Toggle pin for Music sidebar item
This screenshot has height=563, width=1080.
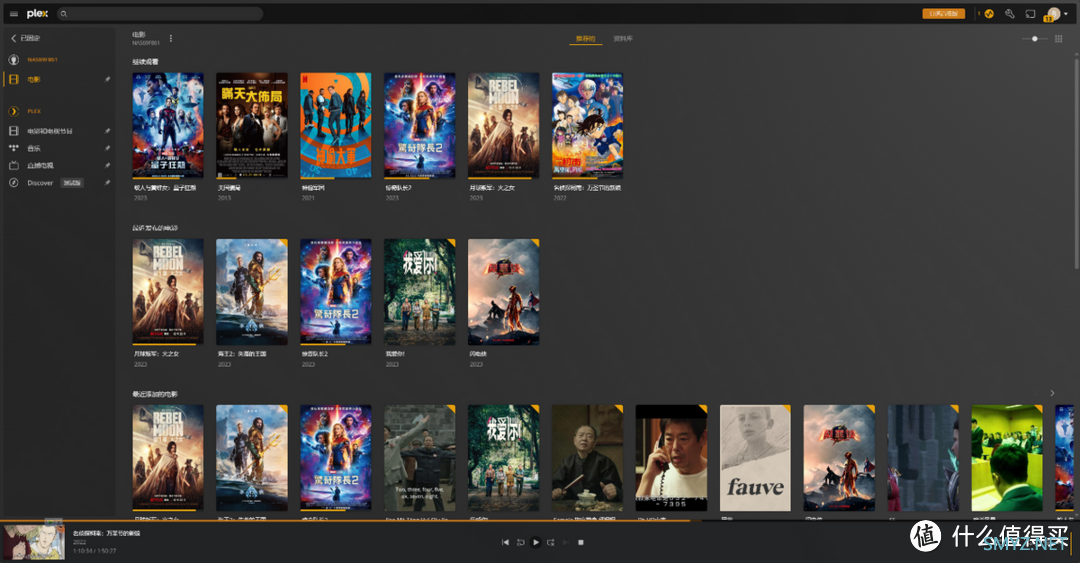tap(107, 148)
